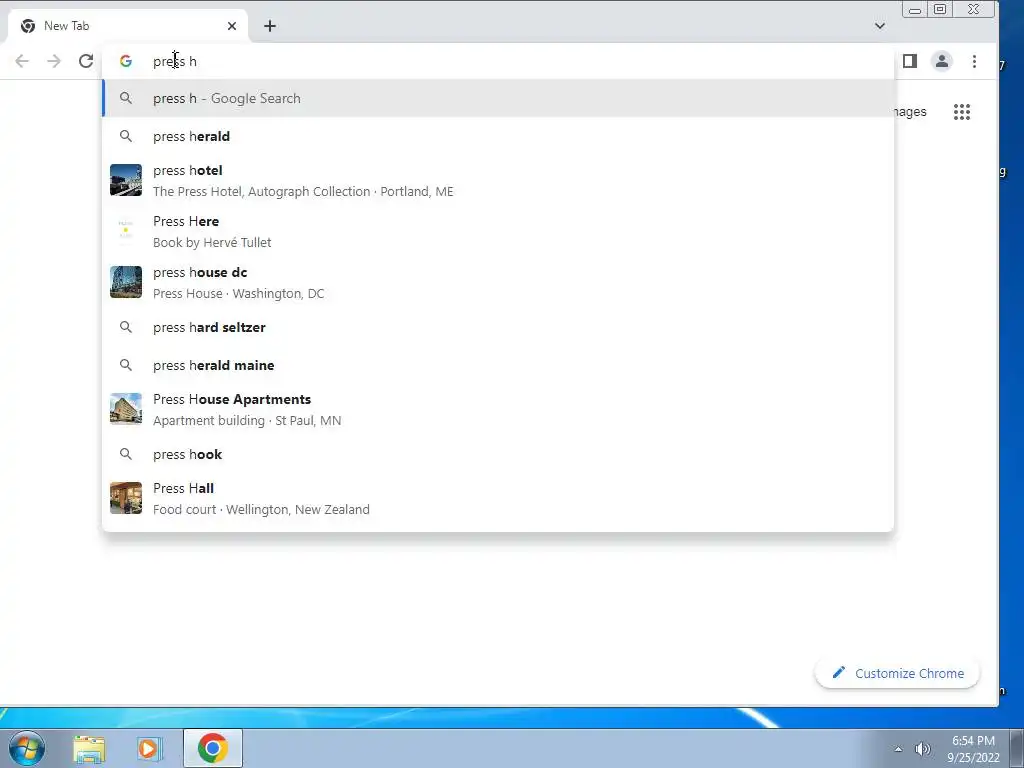Select the New Tab tab
This screenshot has height=768, width=1024.
tap(128, 26)
